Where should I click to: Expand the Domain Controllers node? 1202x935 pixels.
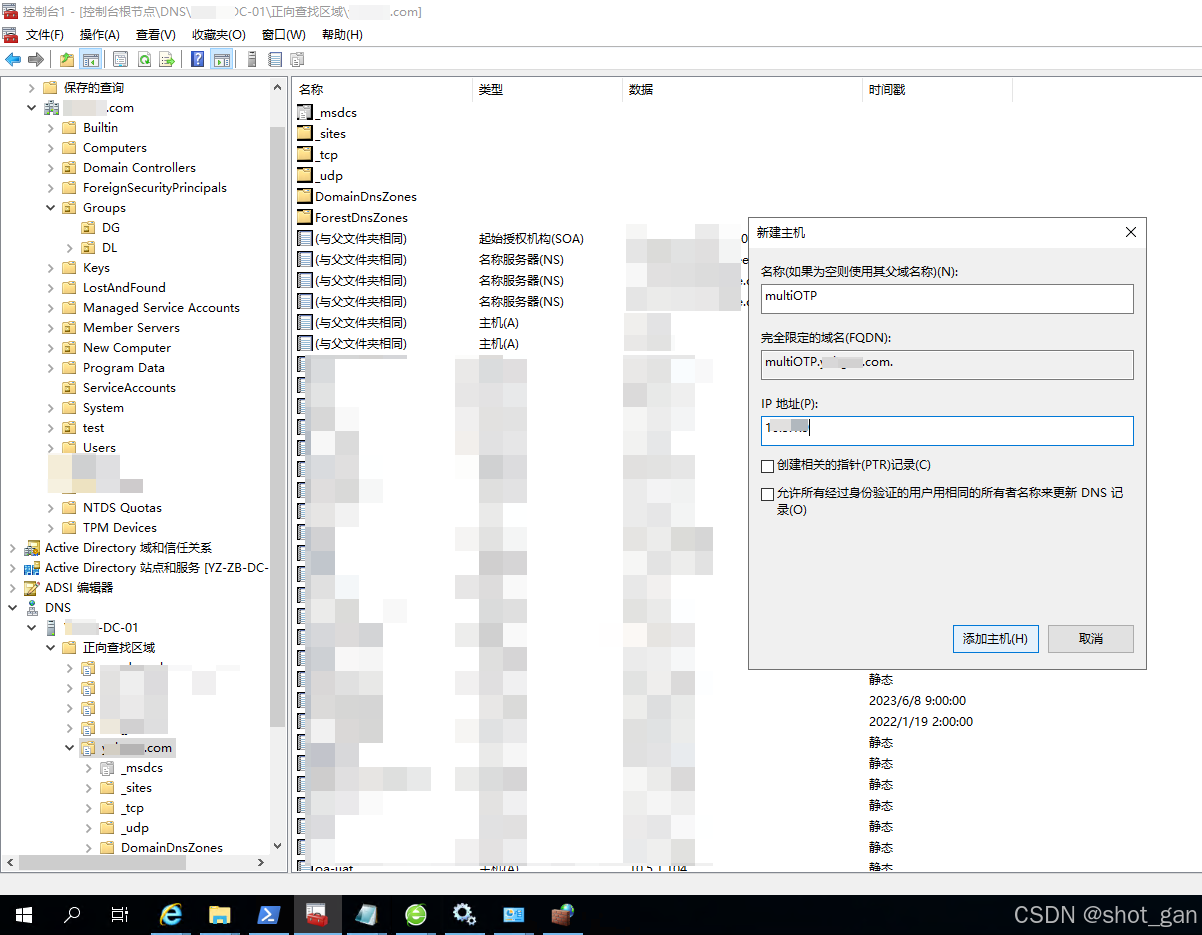(x=51, y=168)
